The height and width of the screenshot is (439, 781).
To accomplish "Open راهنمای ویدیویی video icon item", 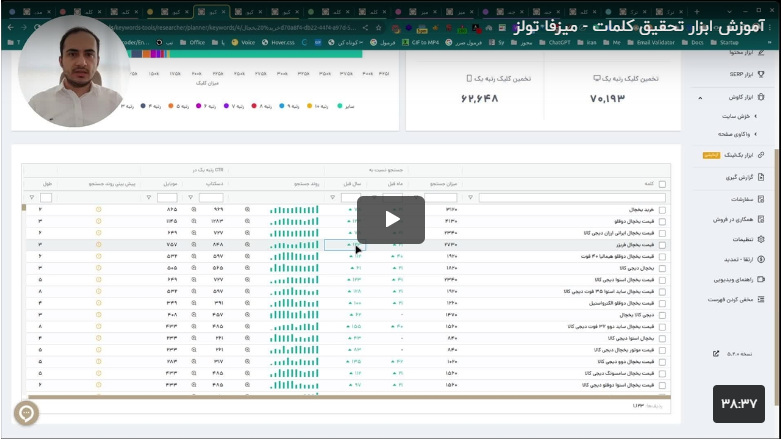I will click(x=761, y=280).
